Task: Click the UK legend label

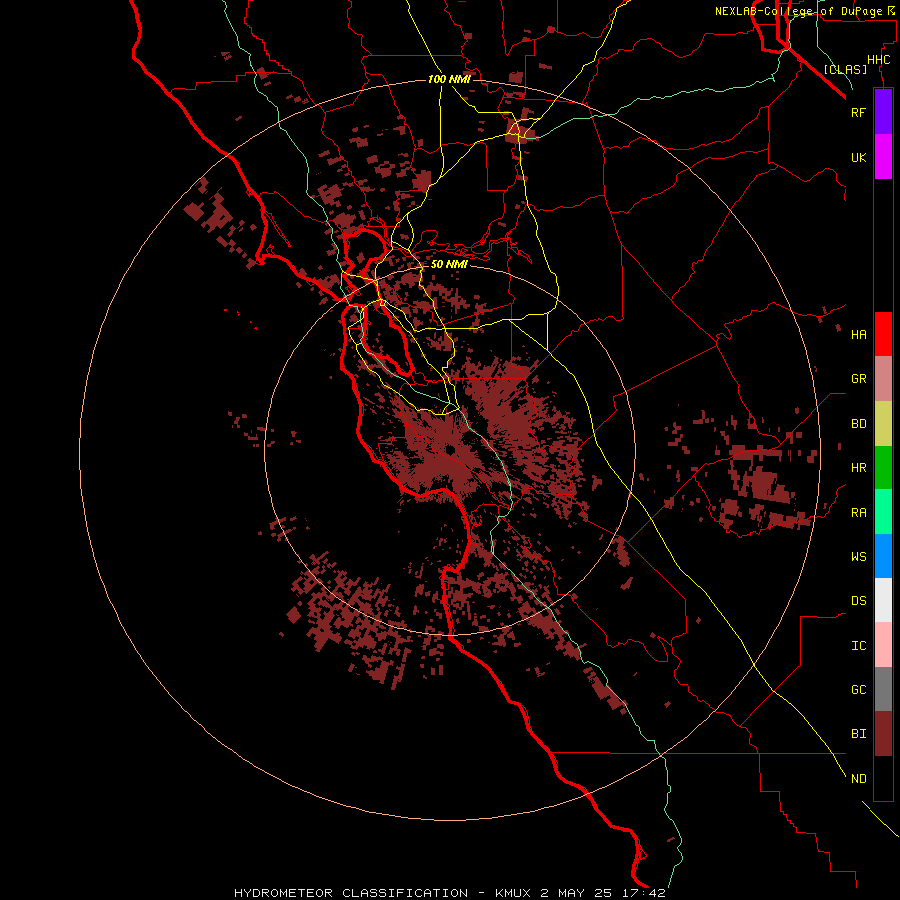Action: click(x=858, y=157)
